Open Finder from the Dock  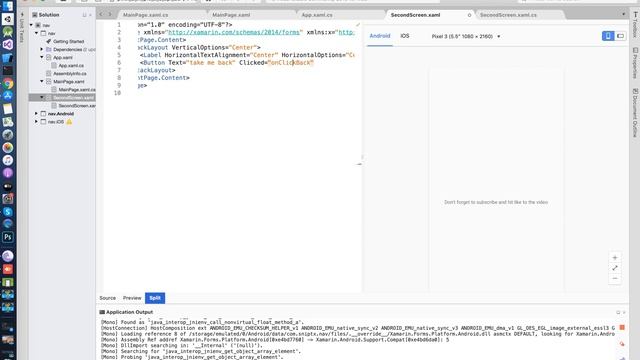7,6
